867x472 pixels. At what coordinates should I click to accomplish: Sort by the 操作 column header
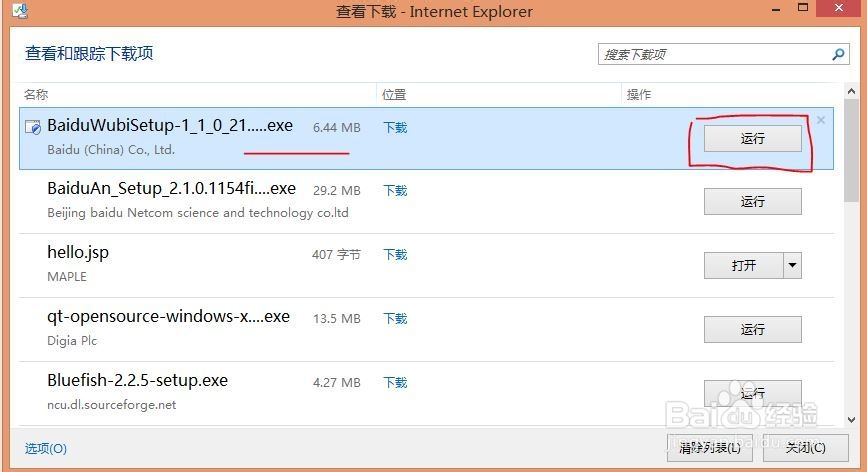pos(639,95)
